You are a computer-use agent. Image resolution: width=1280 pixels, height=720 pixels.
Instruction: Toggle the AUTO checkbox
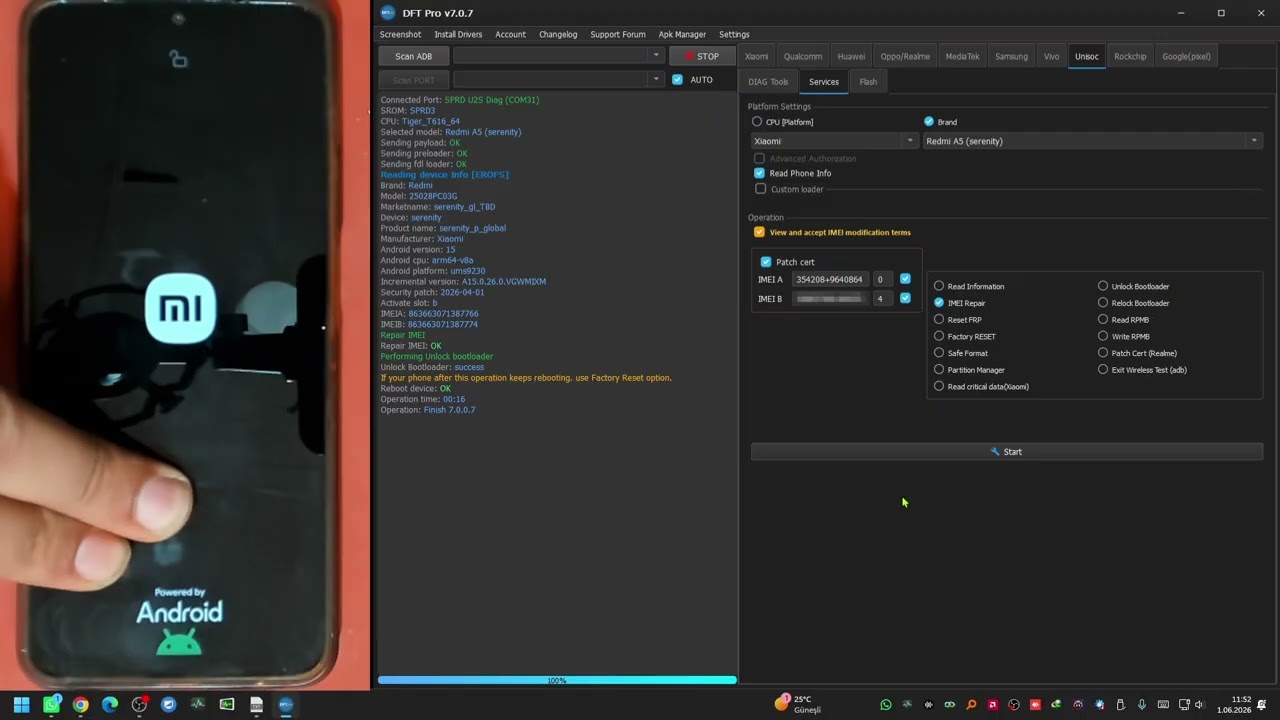pos(677,79)
